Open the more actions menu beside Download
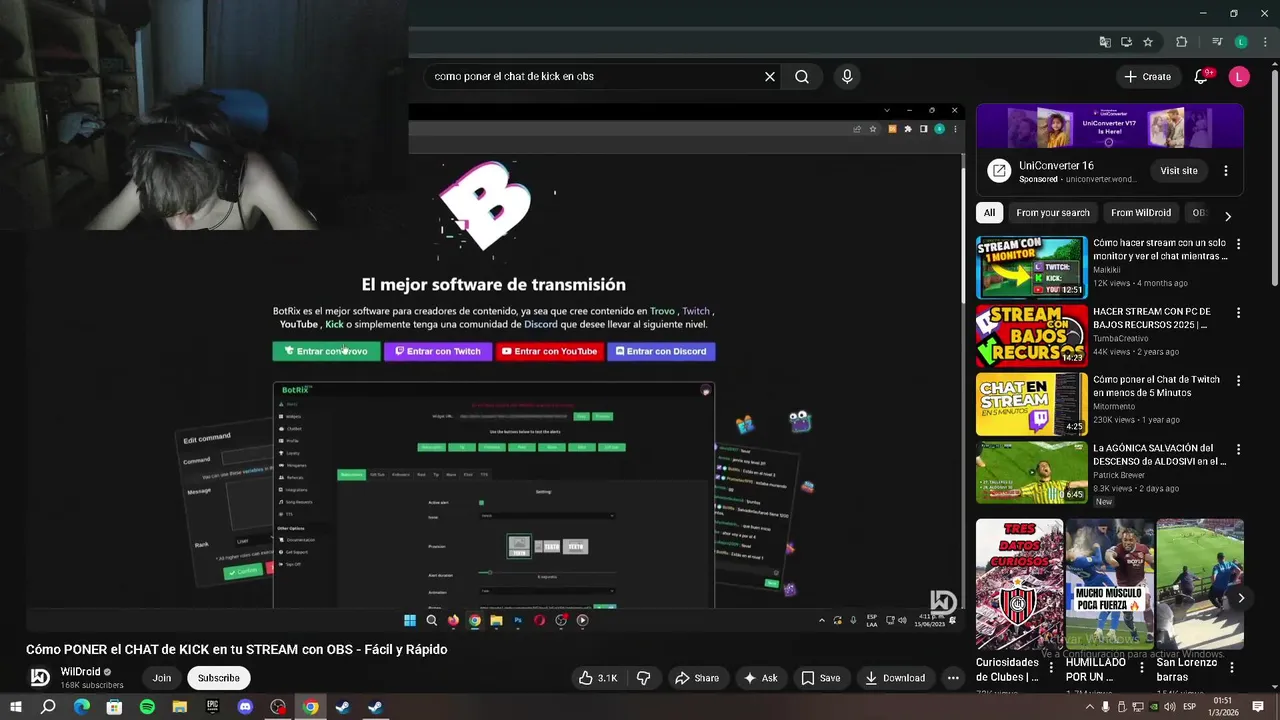This screenshot has height=720, width=1280. [953, 678]
